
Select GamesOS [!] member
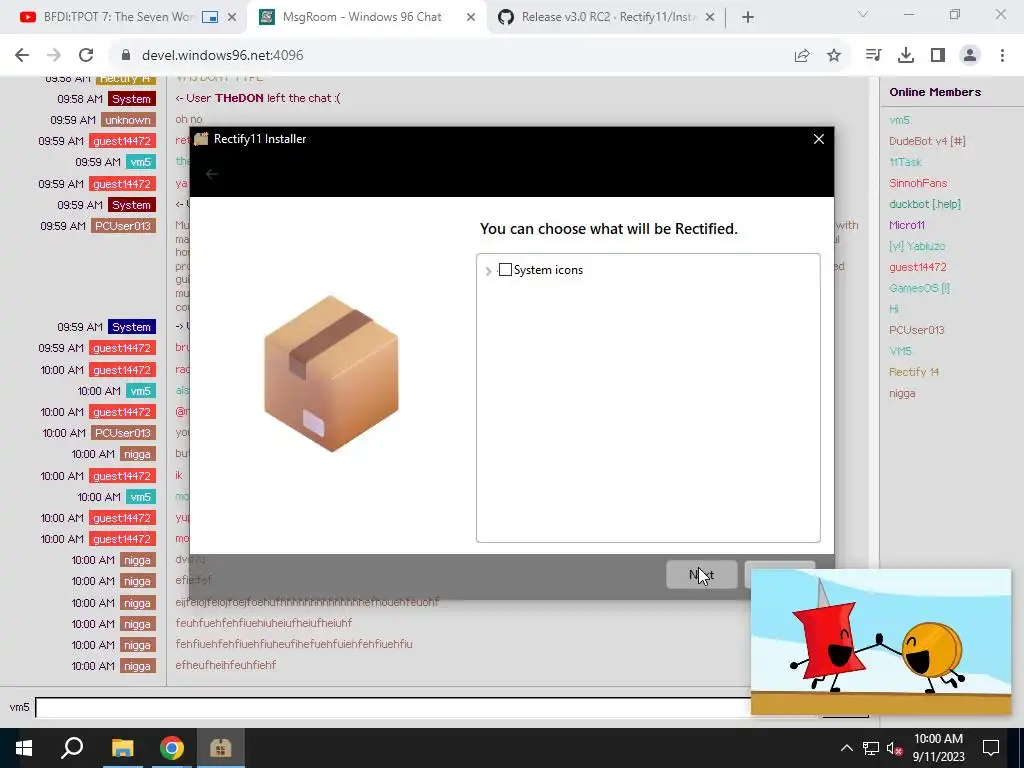[x=920, y=288]
